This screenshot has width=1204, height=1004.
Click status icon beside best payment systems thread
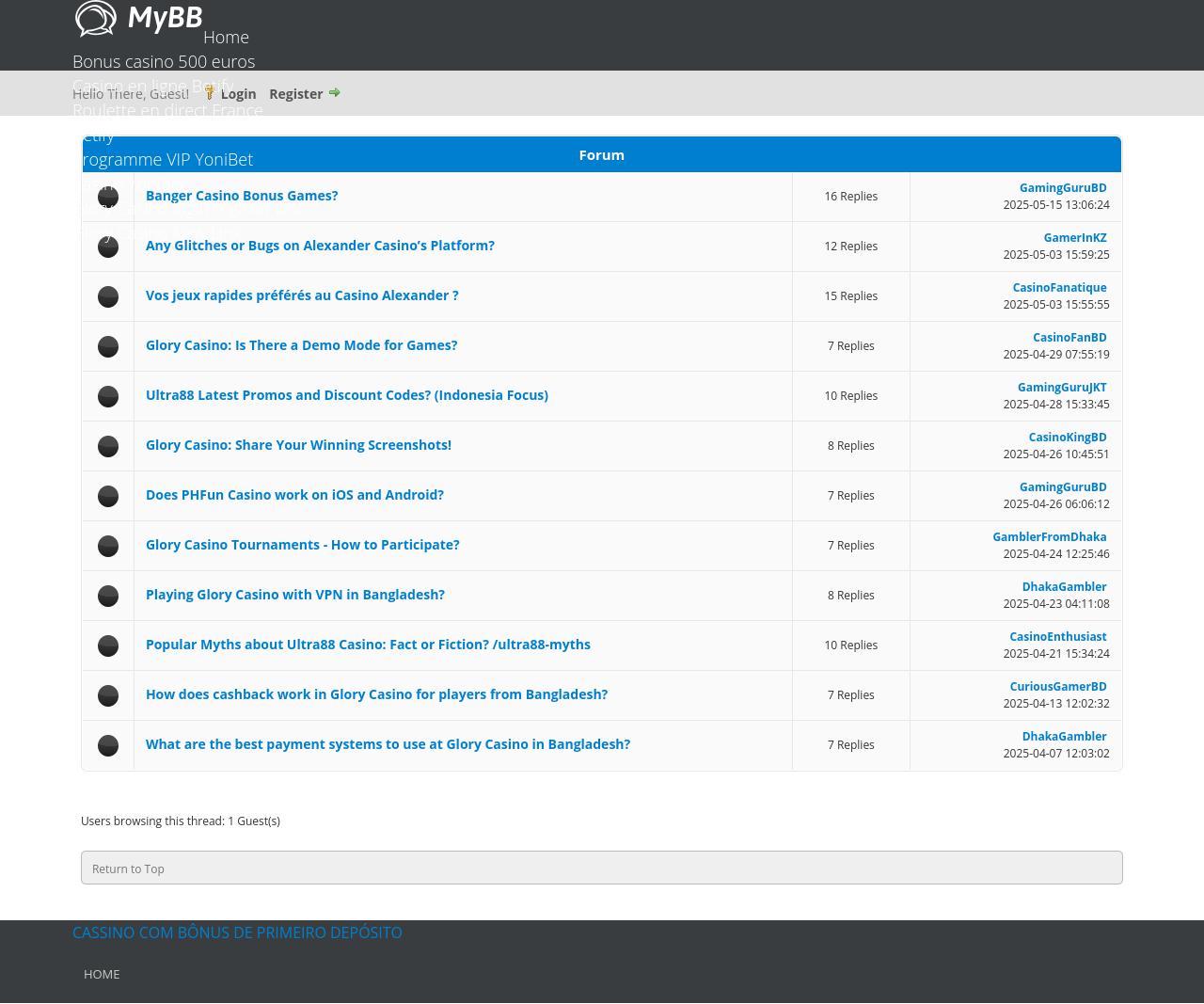coord(108,745)
